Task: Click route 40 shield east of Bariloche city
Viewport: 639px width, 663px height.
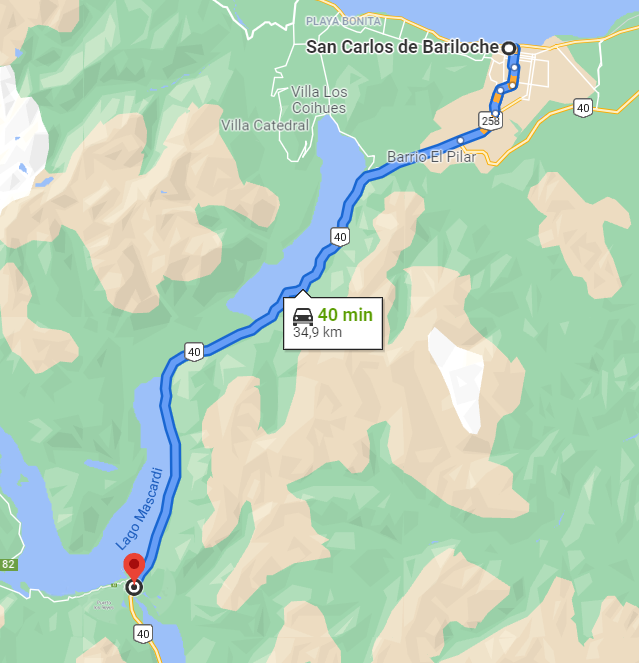Action: point(583,108)
